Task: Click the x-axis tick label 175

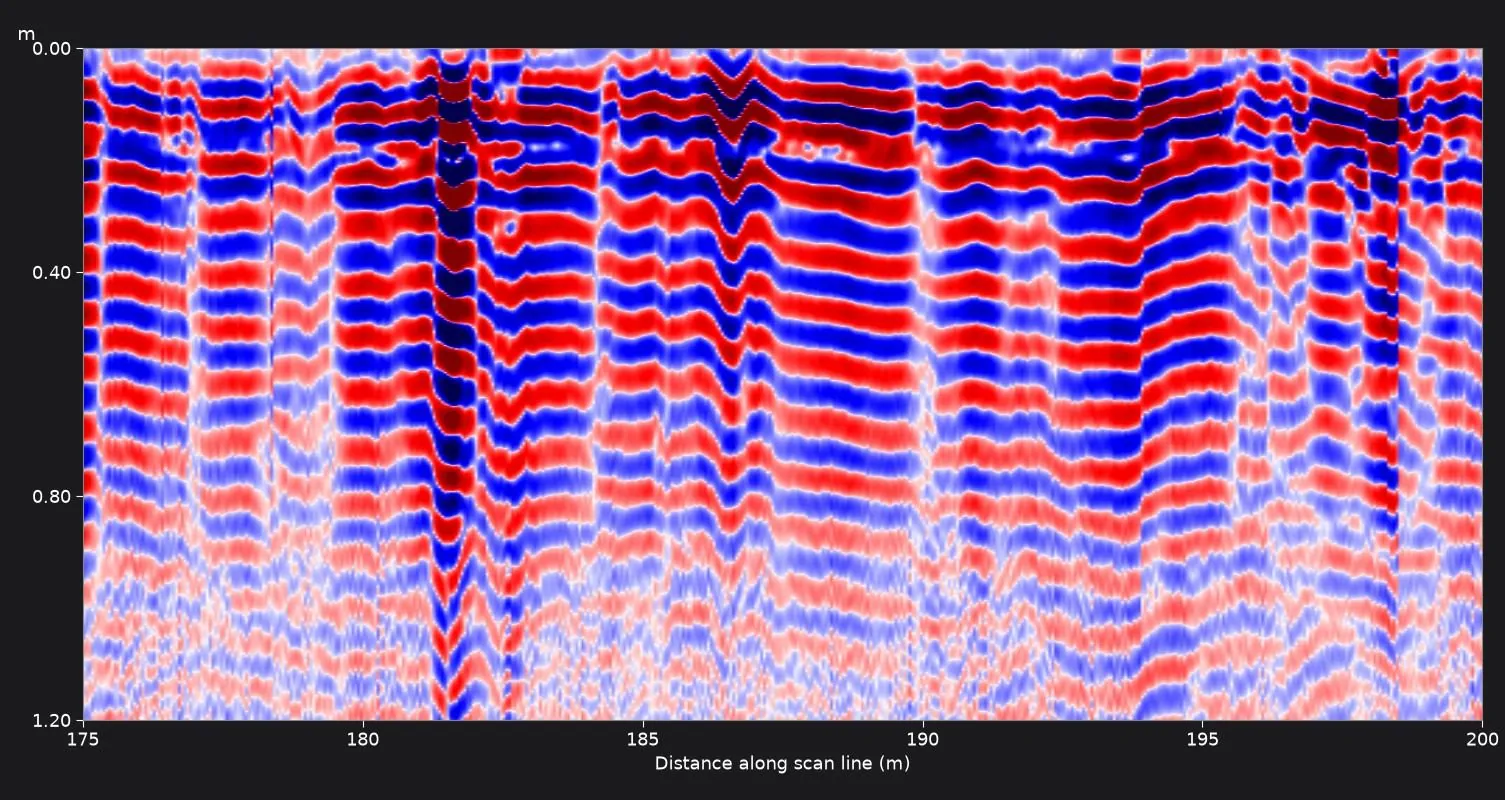Action: (x=83, y=738)
